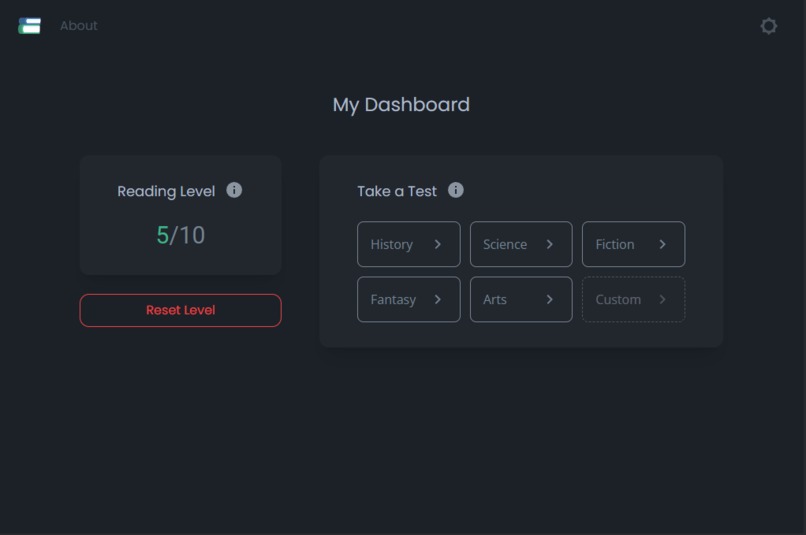This screenshot has width=806, height=535.
Task: Select the Fantasy test category
Action: [x=408, y=299]
